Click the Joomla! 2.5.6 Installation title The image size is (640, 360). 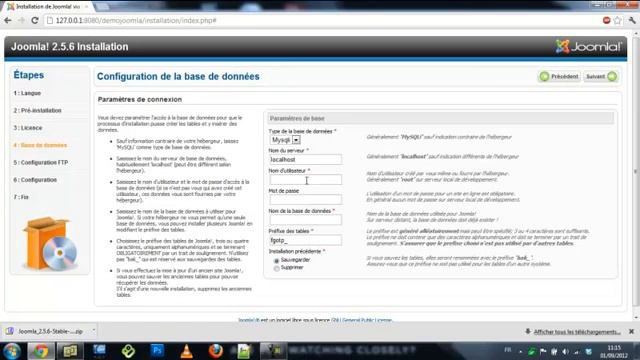[70, 47]
